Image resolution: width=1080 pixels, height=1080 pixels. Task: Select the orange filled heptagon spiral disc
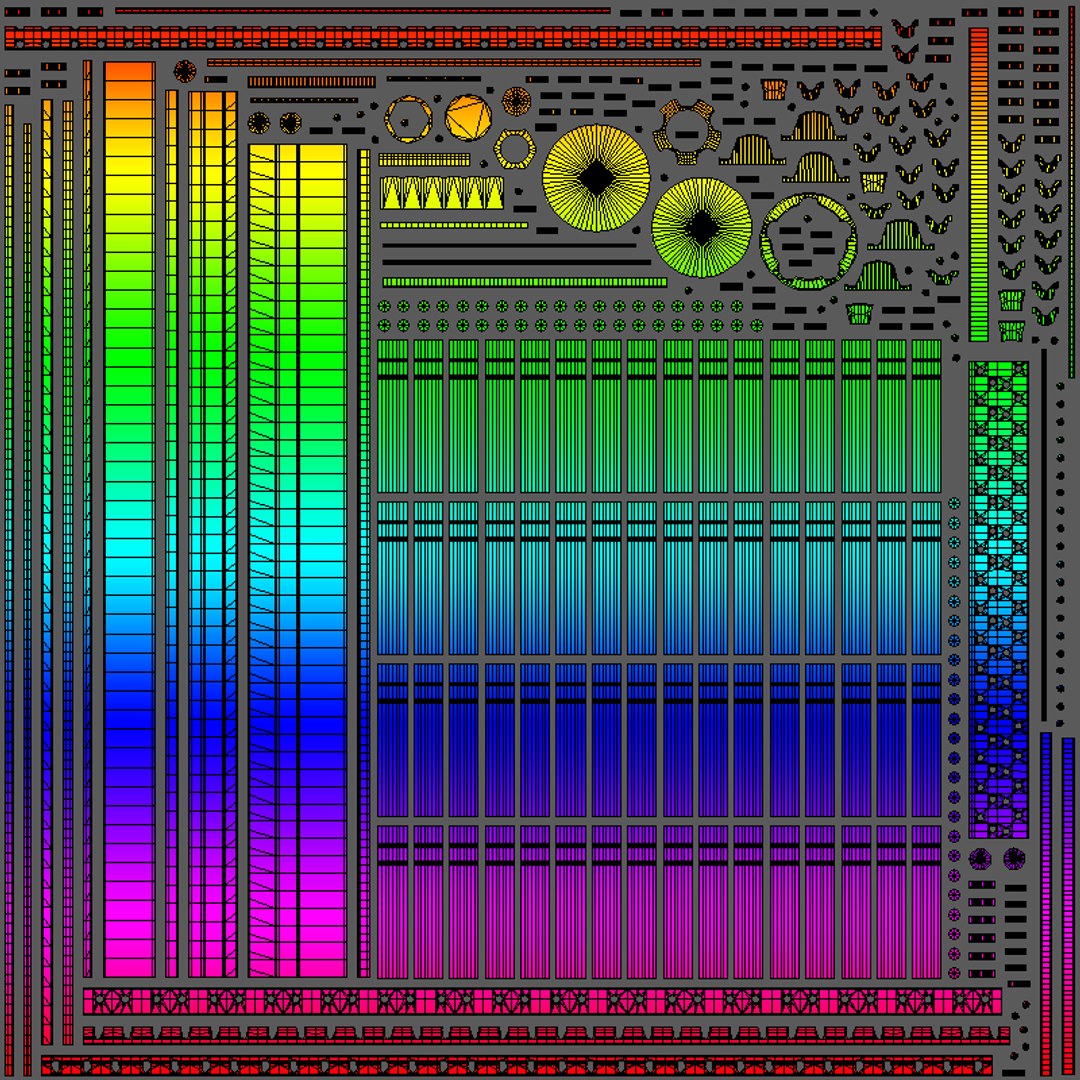pos(468,118)
